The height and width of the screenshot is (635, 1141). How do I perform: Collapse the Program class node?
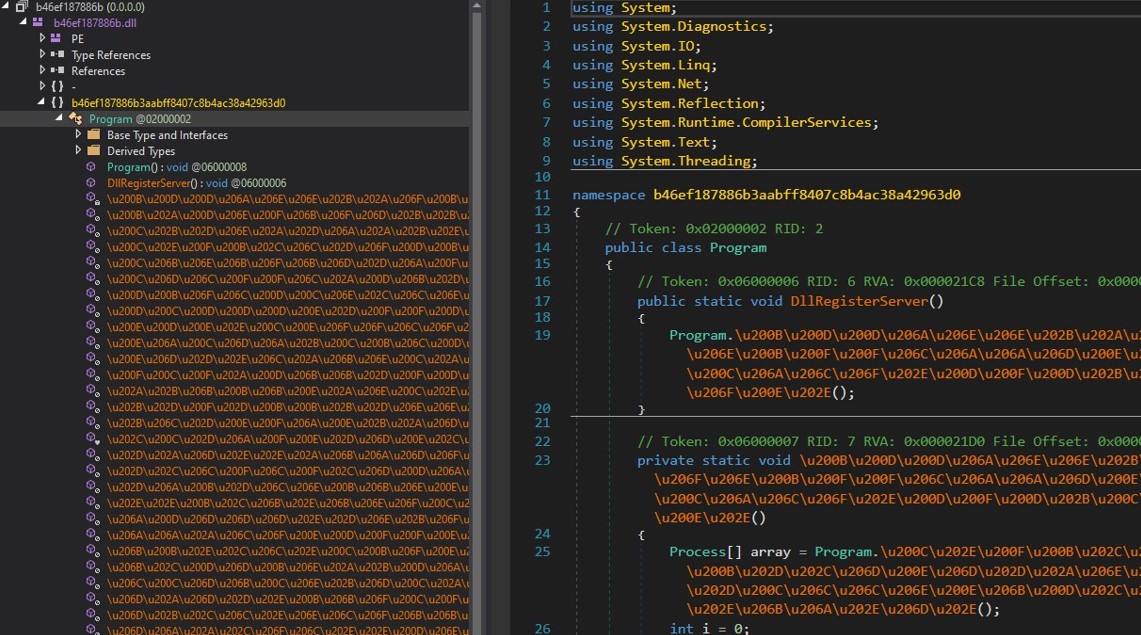(x=59, y=119)
